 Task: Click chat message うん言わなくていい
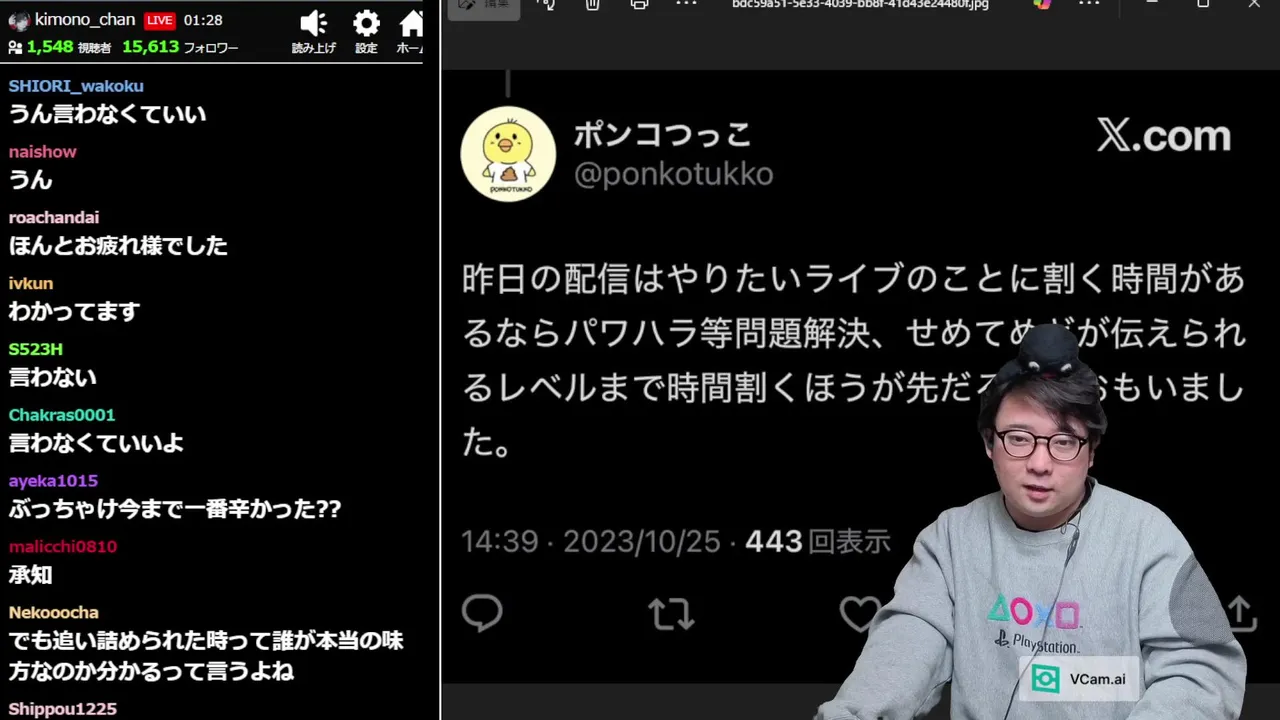click(107, 114)
